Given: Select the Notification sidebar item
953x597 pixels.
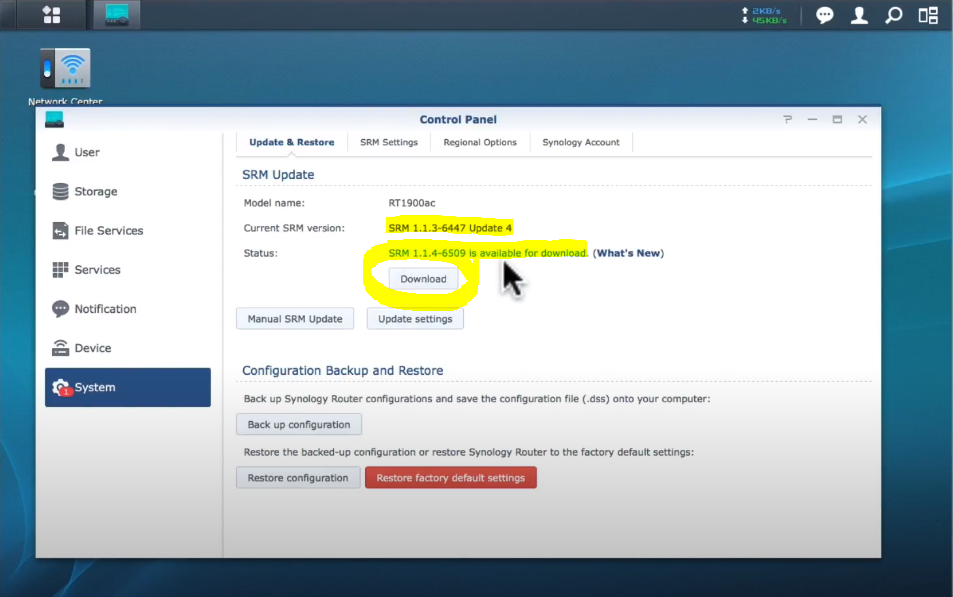Looking at the screenshot, I should coord(105,309).
